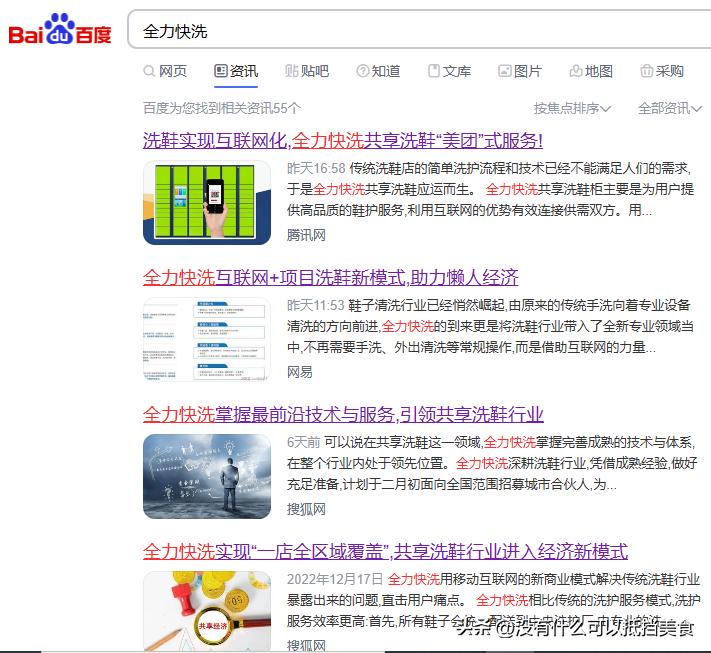The image size is (711, 653).
Task: Click the timestamp 昨天16:58
Action: tap(316, 168)
